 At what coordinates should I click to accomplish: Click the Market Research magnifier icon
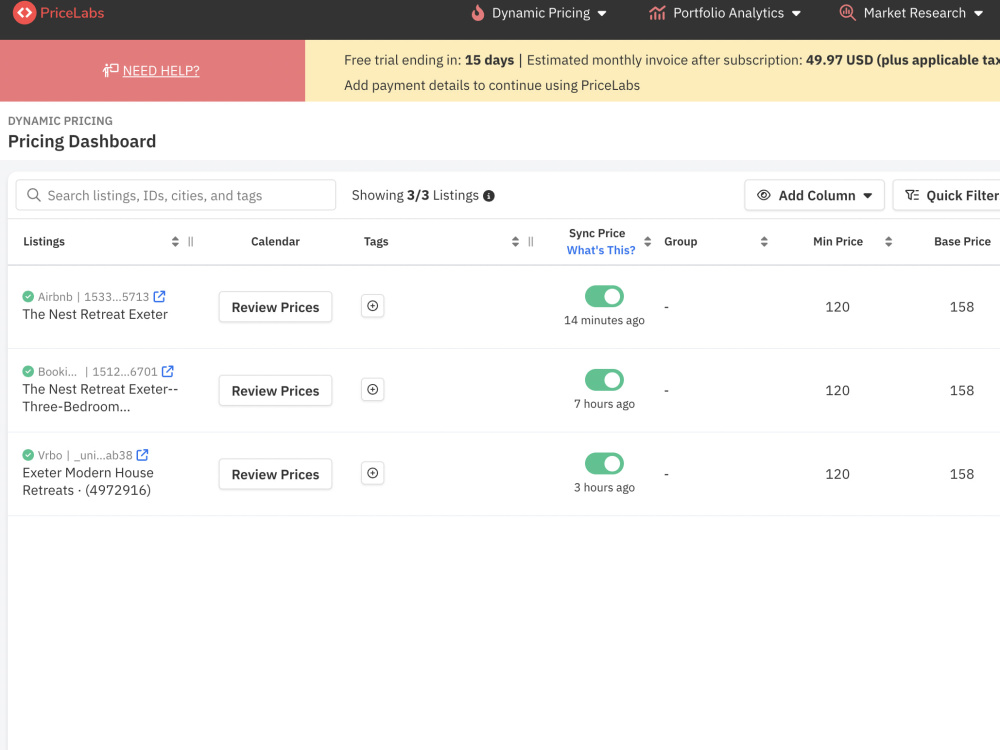click(x=848, y=13)
